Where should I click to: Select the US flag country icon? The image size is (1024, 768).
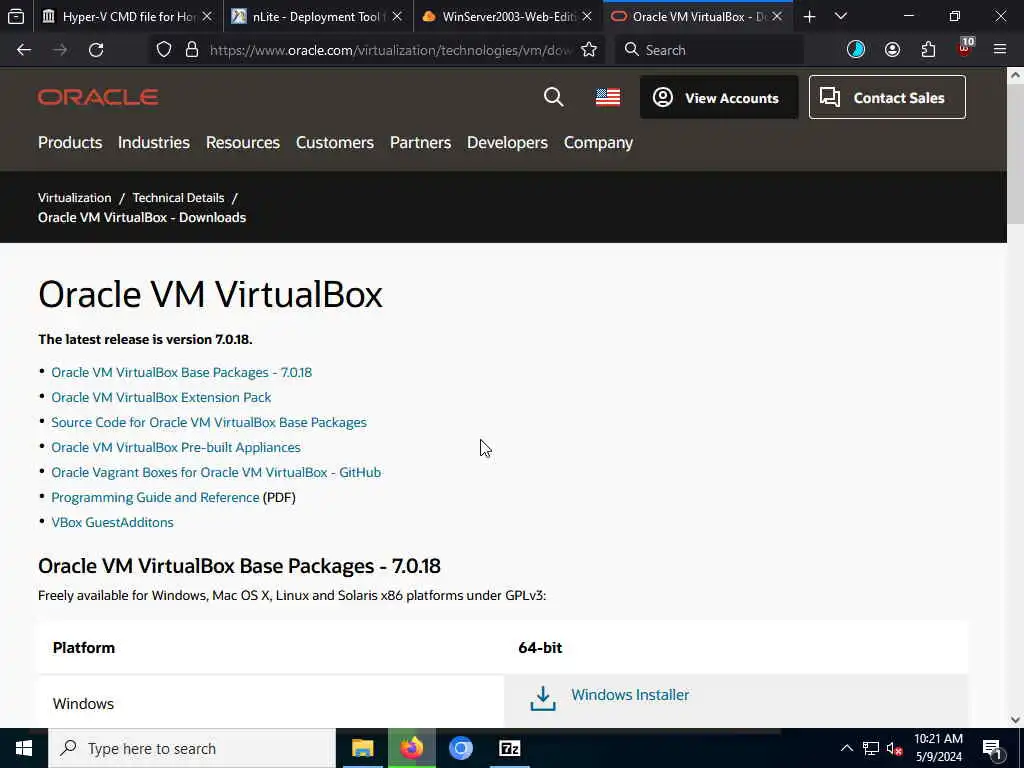(x=608, y=97)
